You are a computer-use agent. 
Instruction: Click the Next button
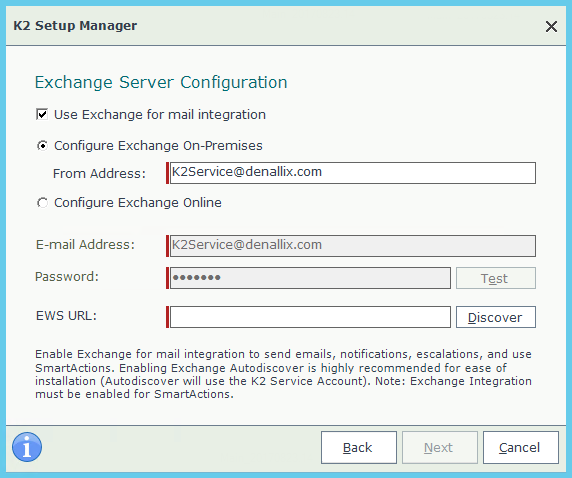click(x=440, y=448)
